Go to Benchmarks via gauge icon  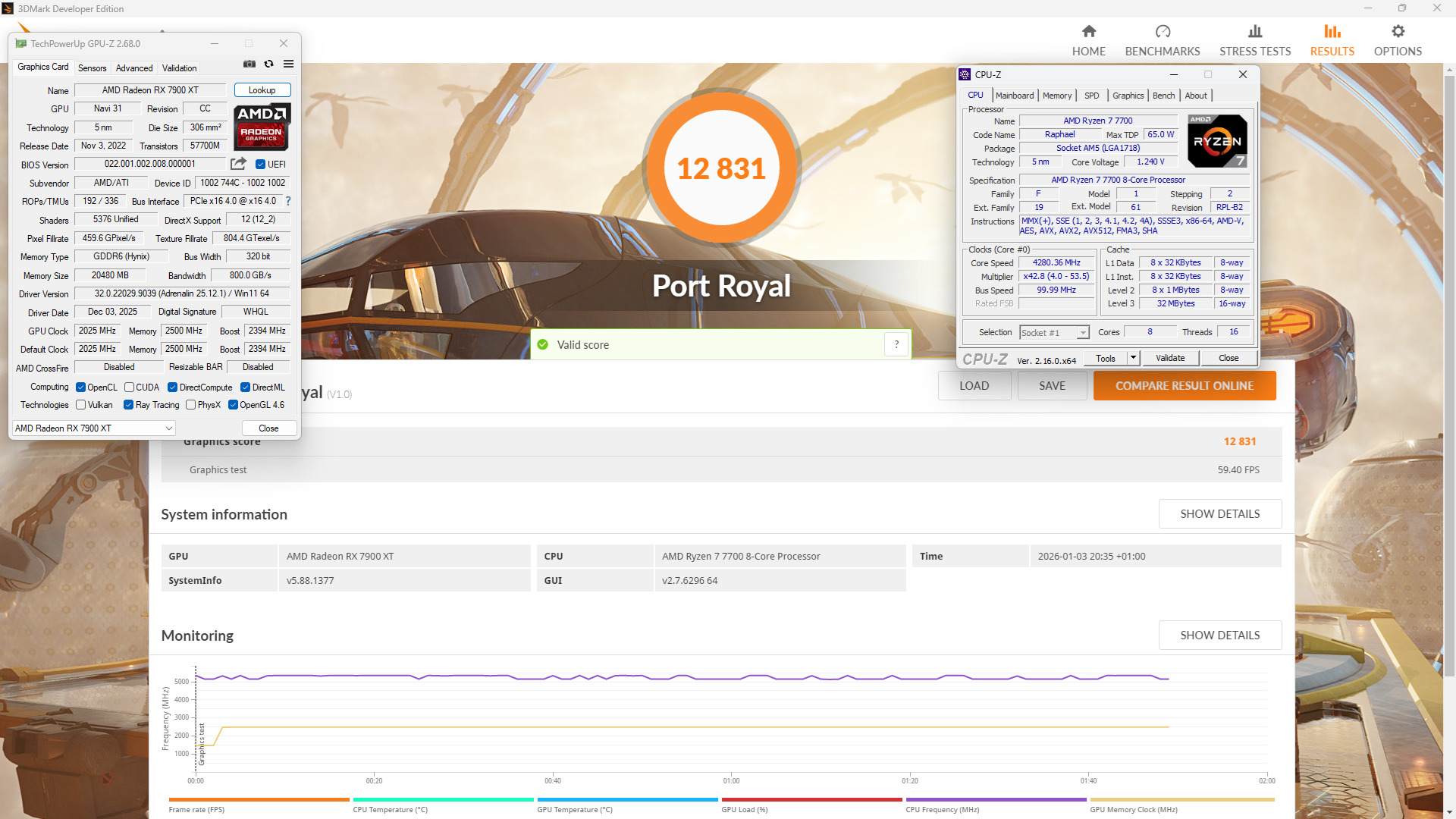coord(1162,32)
